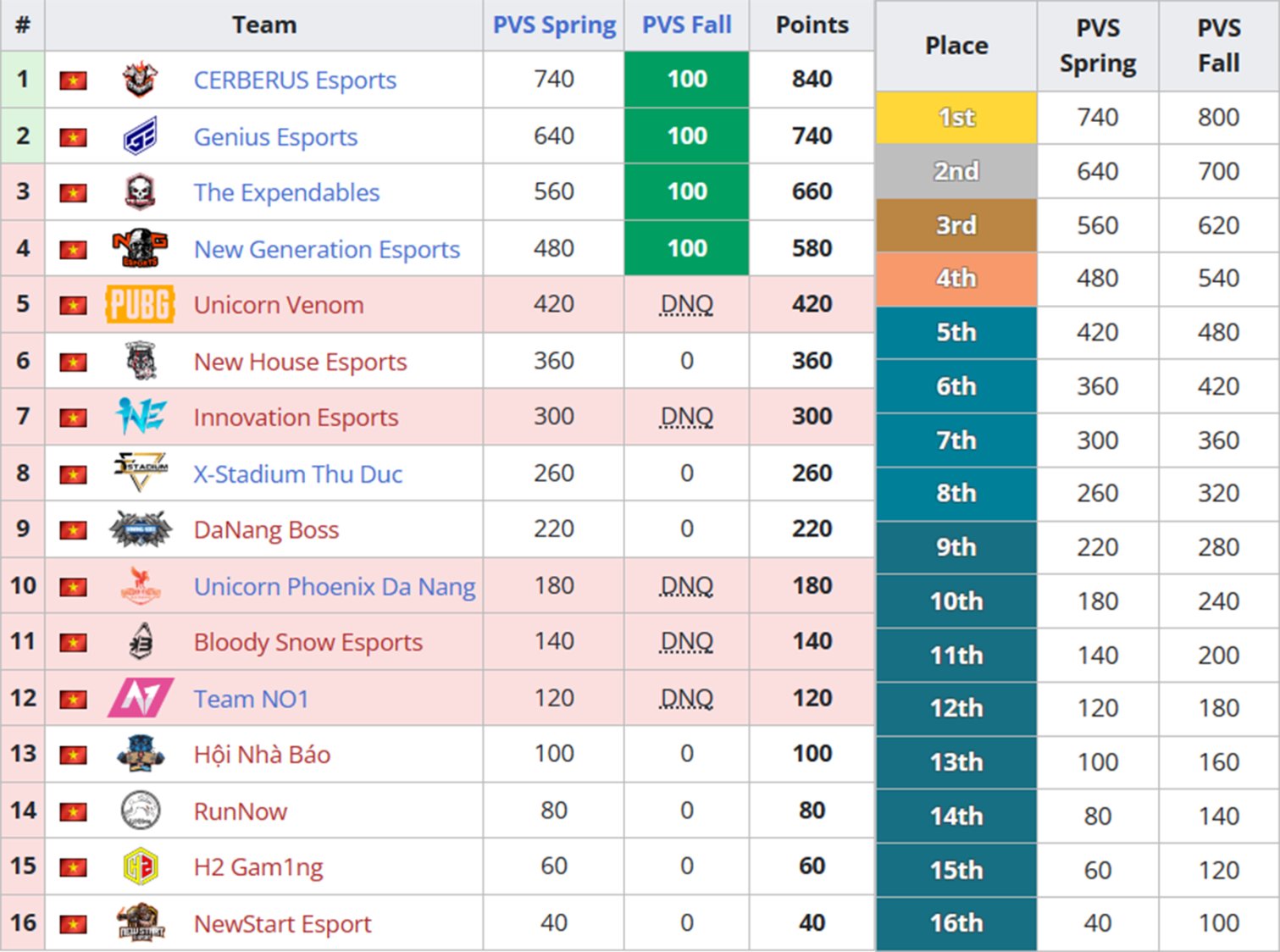Click the Team NO1 pink logo

[x=140, y=699]
